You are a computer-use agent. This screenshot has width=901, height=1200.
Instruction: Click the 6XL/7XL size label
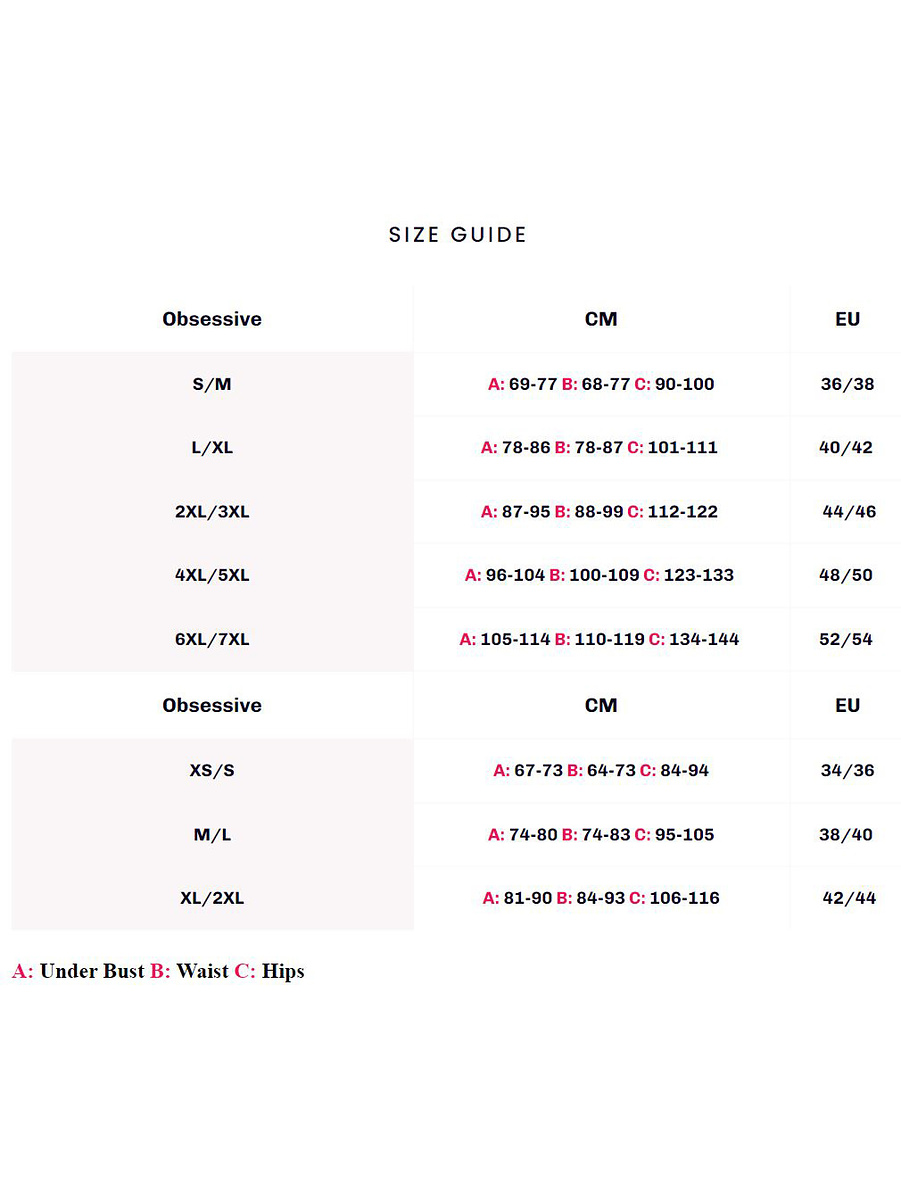click(212, 639)
